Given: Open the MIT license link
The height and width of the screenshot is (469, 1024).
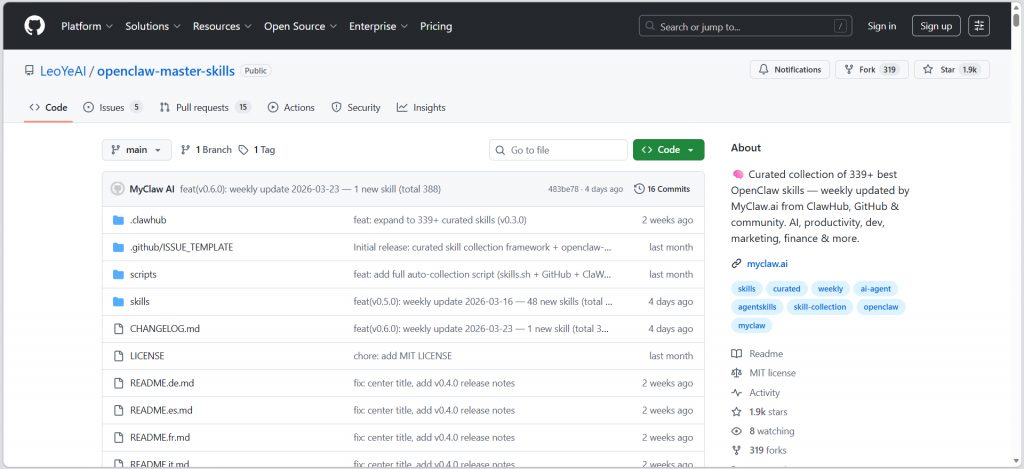Looking at the screenshot, I should [764, 373].
